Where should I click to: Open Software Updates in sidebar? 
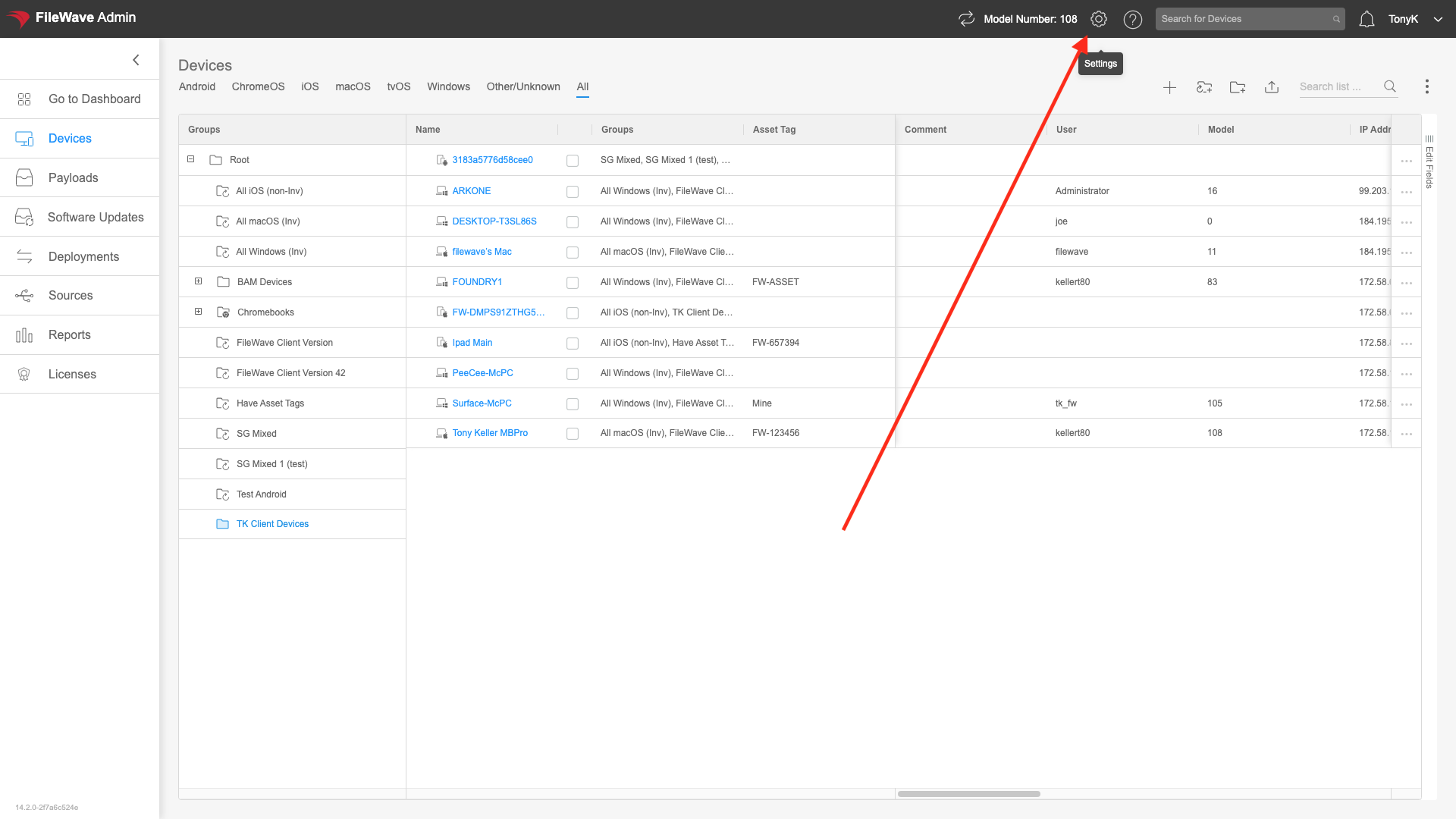[80, 217]
